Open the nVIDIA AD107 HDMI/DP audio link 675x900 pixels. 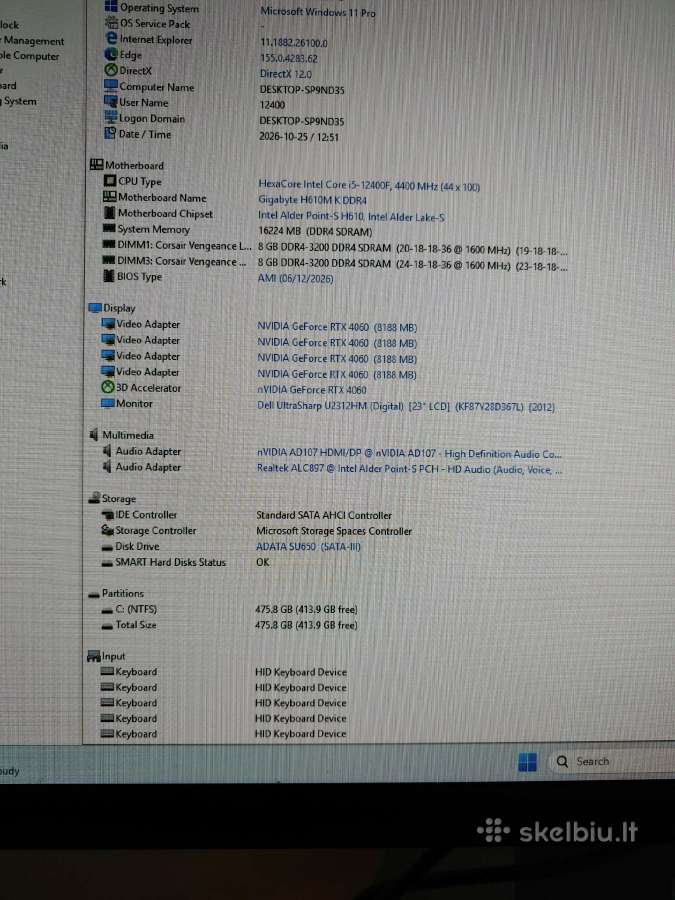409,453
